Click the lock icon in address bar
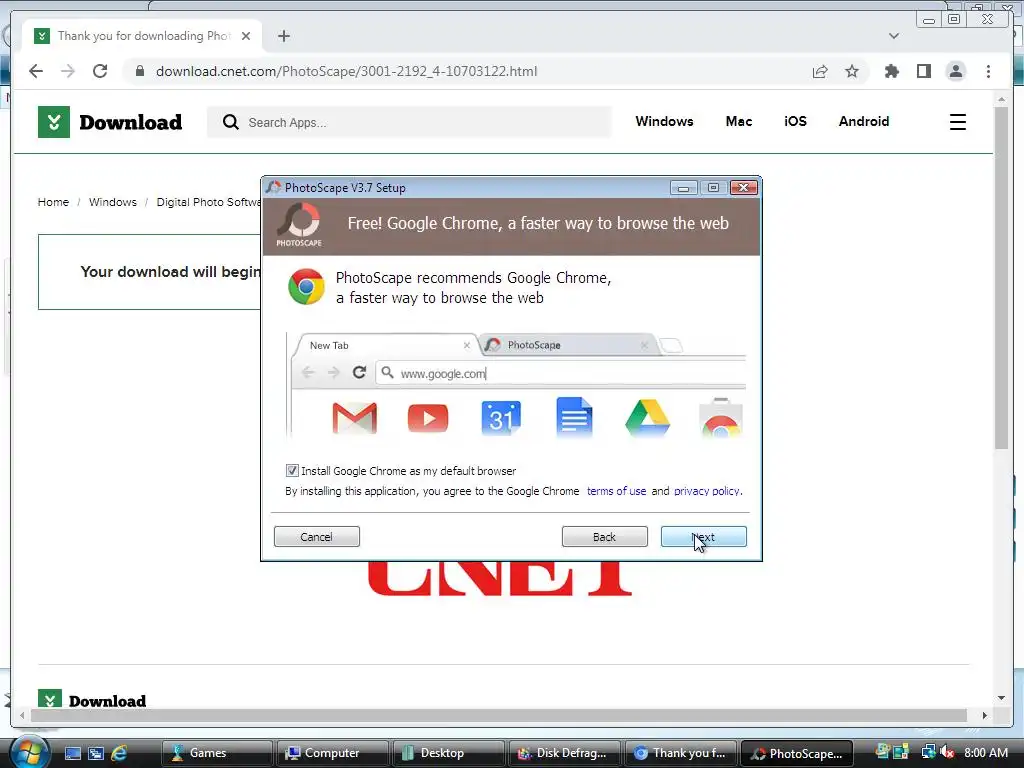 tap(140, 71)
